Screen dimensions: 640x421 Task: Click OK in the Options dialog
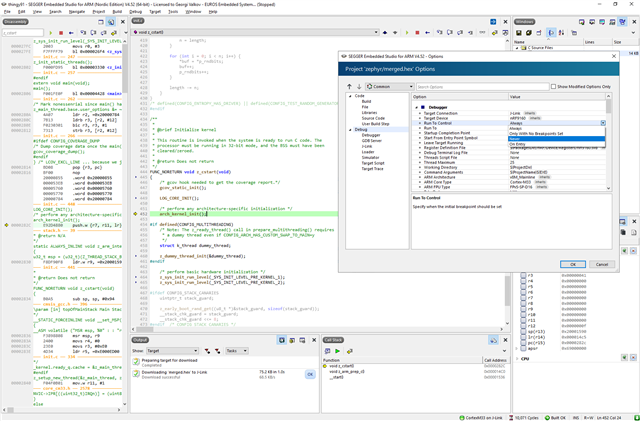[572, 264]
